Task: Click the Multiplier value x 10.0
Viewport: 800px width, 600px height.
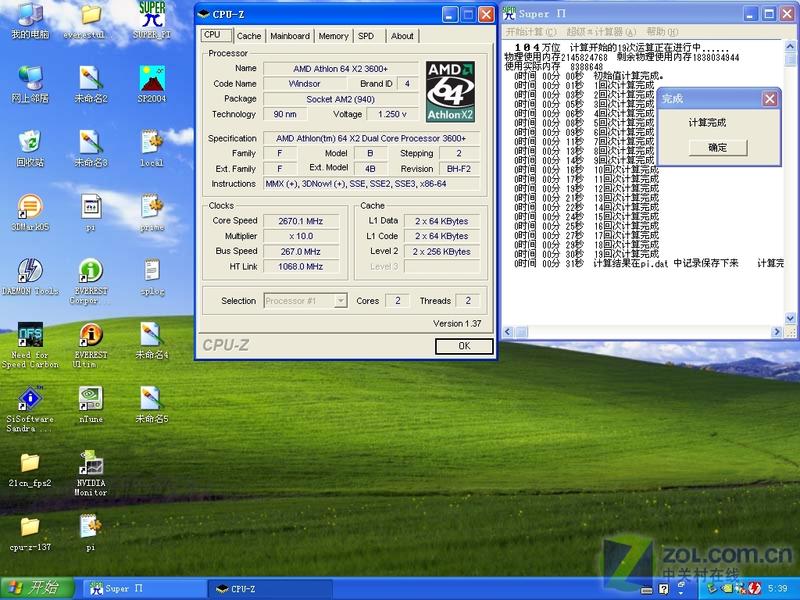Action: click(301, 236)
